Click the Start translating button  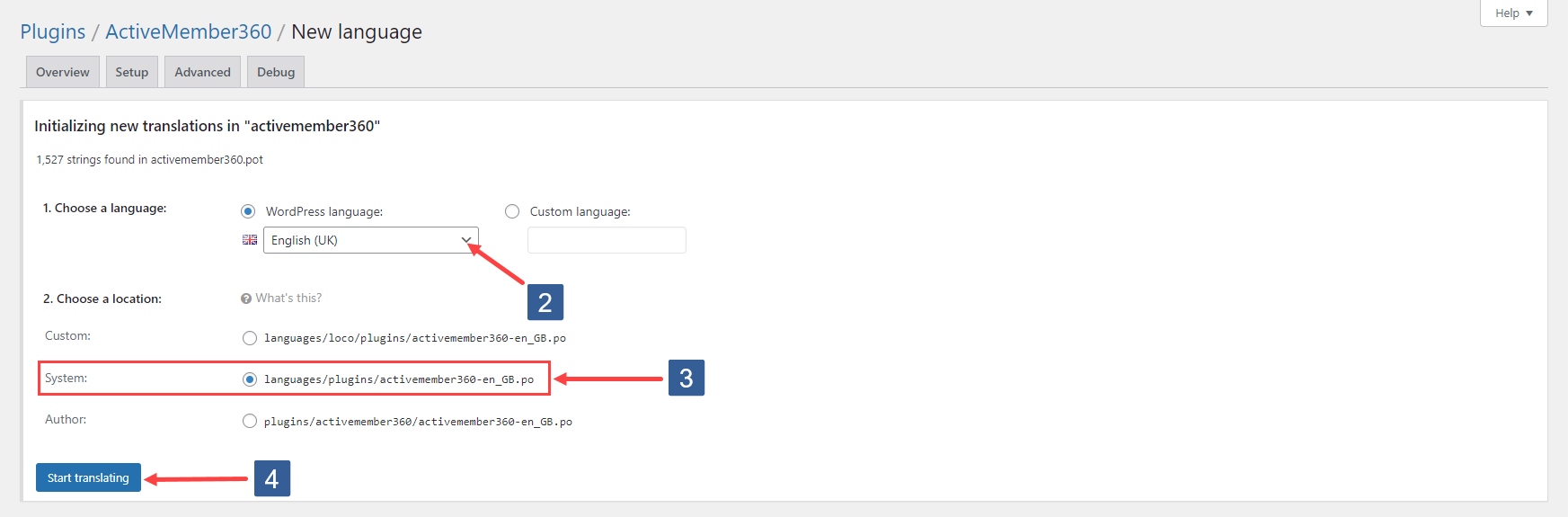click(x=88, y=477)
